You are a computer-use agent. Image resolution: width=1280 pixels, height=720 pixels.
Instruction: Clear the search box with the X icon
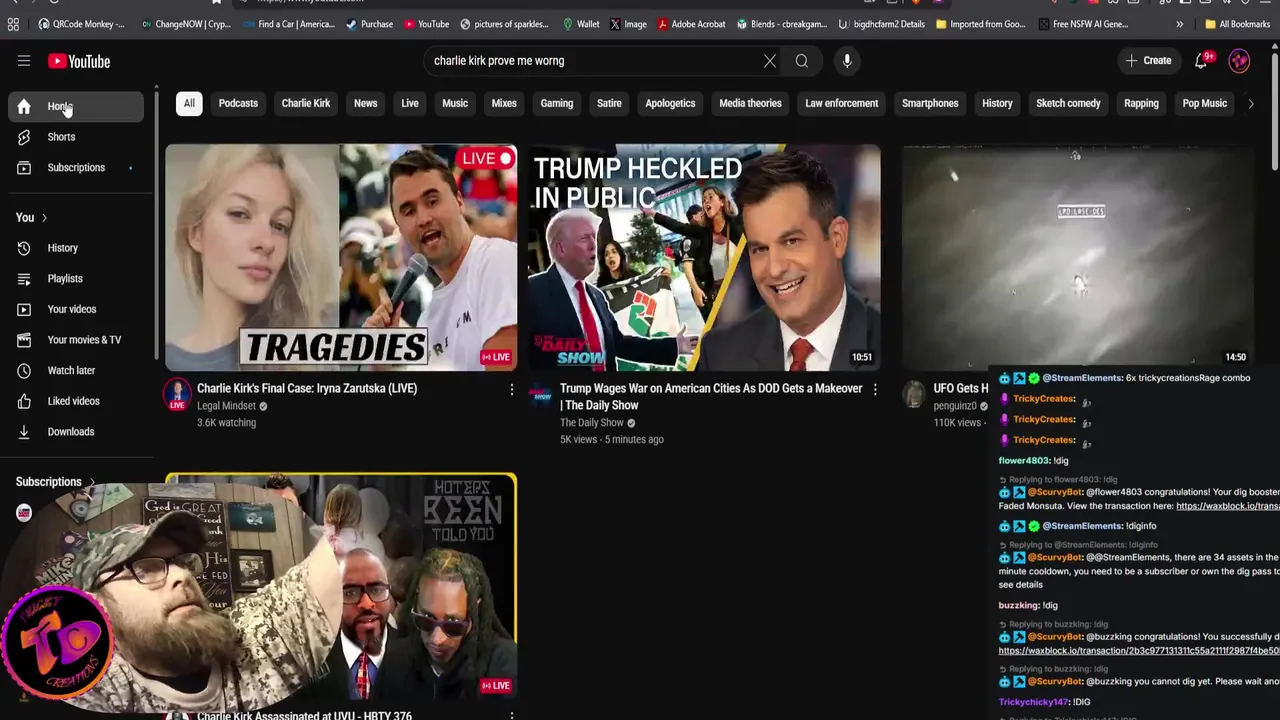tap(769, 61)
